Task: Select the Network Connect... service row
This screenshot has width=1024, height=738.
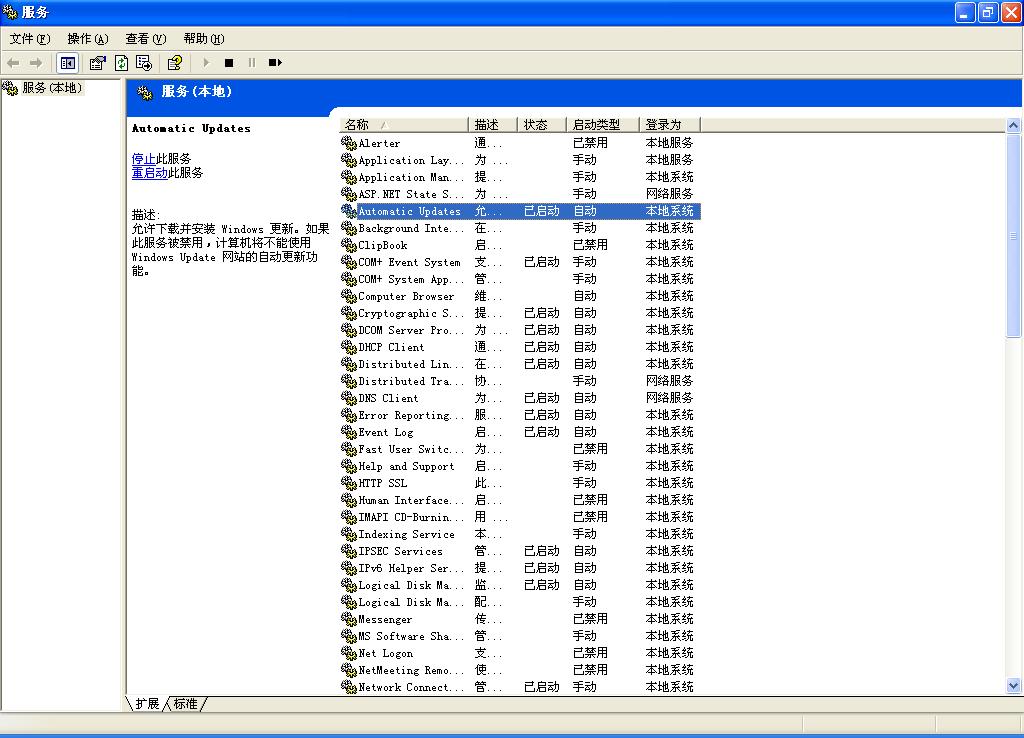Action: pyautogui.click(x=520, y=686)
